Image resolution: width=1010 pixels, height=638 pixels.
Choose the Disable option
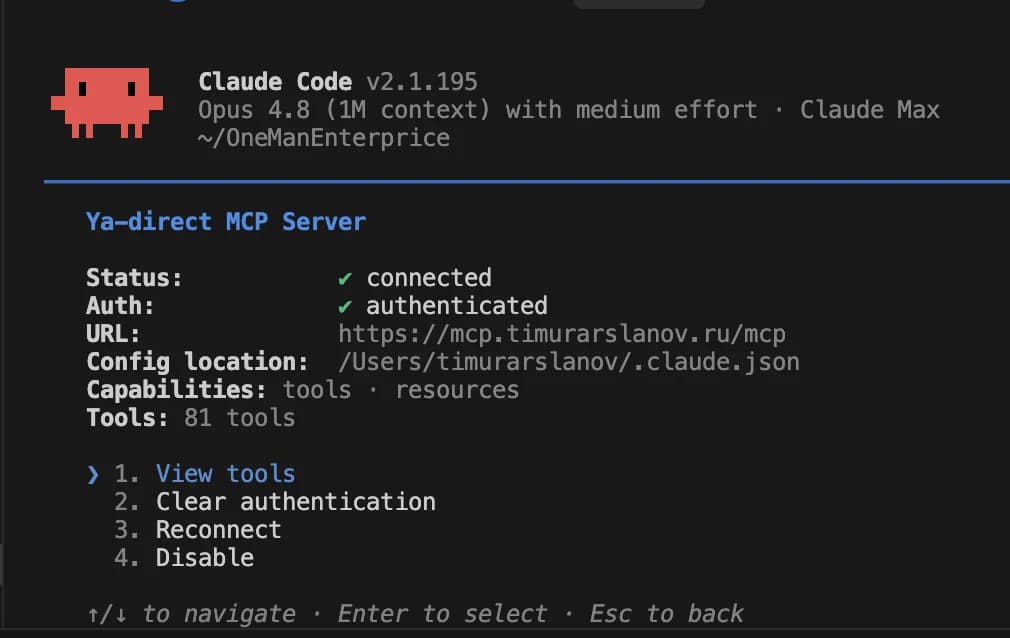pyautogui.click(x=205, y=557)
